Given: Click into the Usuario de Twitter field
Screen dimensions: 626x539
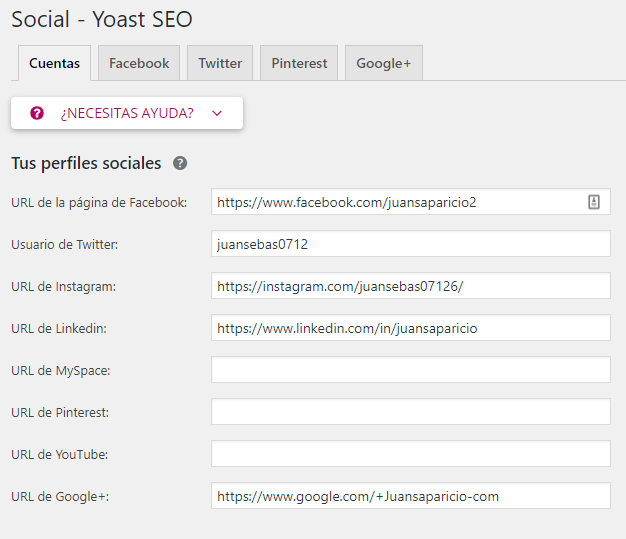Looking at the screenshot, I should coord(411,244).
